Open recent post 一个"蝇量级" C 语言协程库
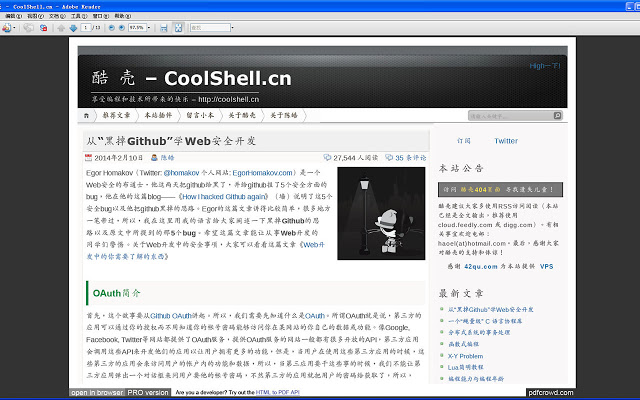 tap(485, 321)
